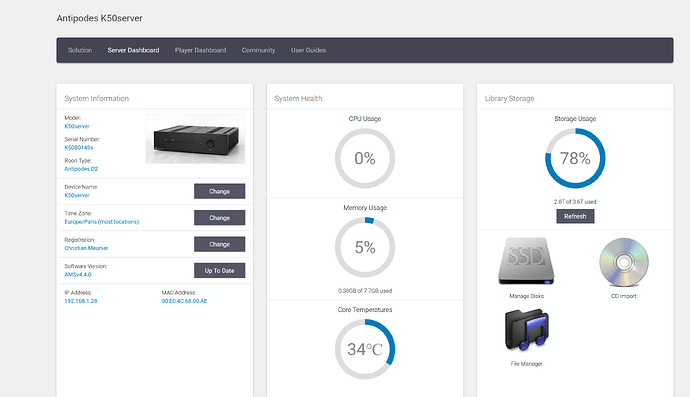690x397 pixels.
Task: Click the AMSv4.4.0 software version
Action: pos(78,275)
